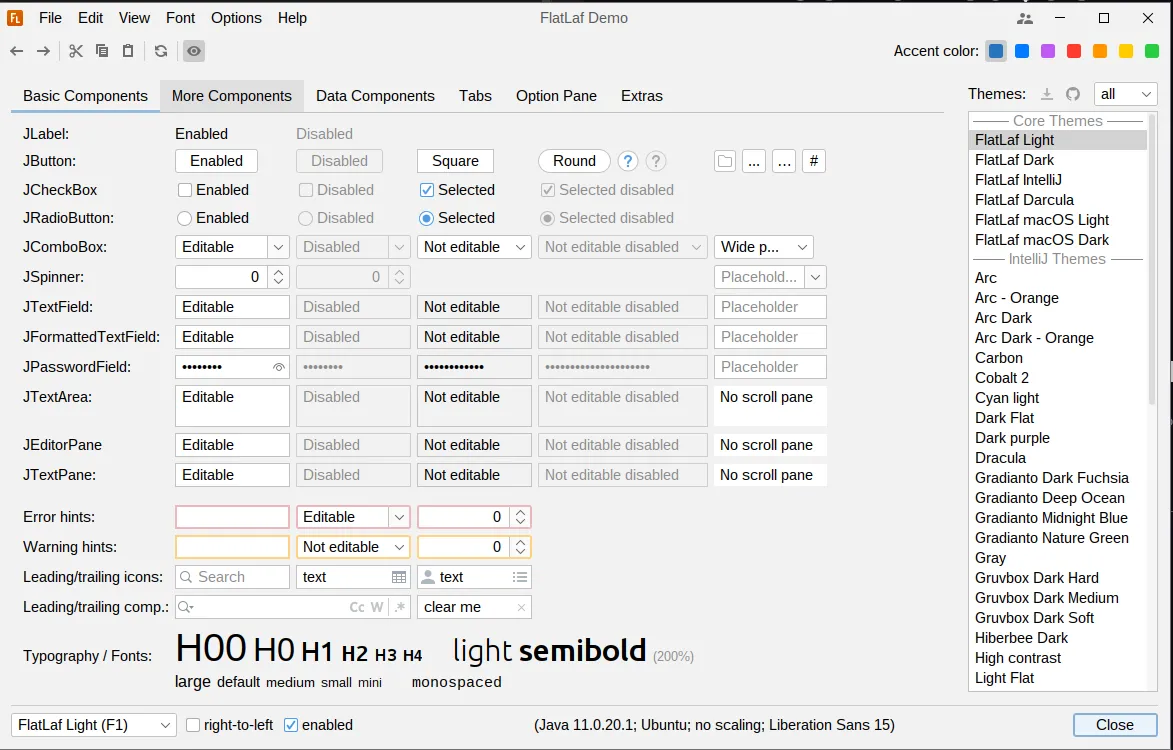The height and width of the screenshot is (750, 1173).
Task: Switch to the More Components tab
Action: tap(232, 96)
